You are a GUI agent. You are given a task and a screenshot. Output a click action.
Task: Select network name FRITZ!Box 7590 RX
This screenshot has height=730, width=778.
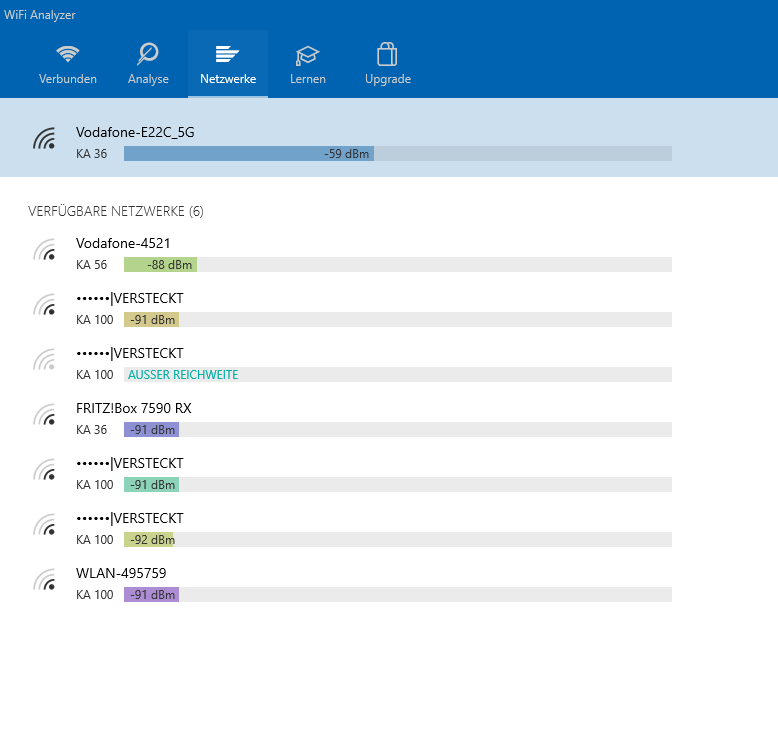click(x=133, y=408)
